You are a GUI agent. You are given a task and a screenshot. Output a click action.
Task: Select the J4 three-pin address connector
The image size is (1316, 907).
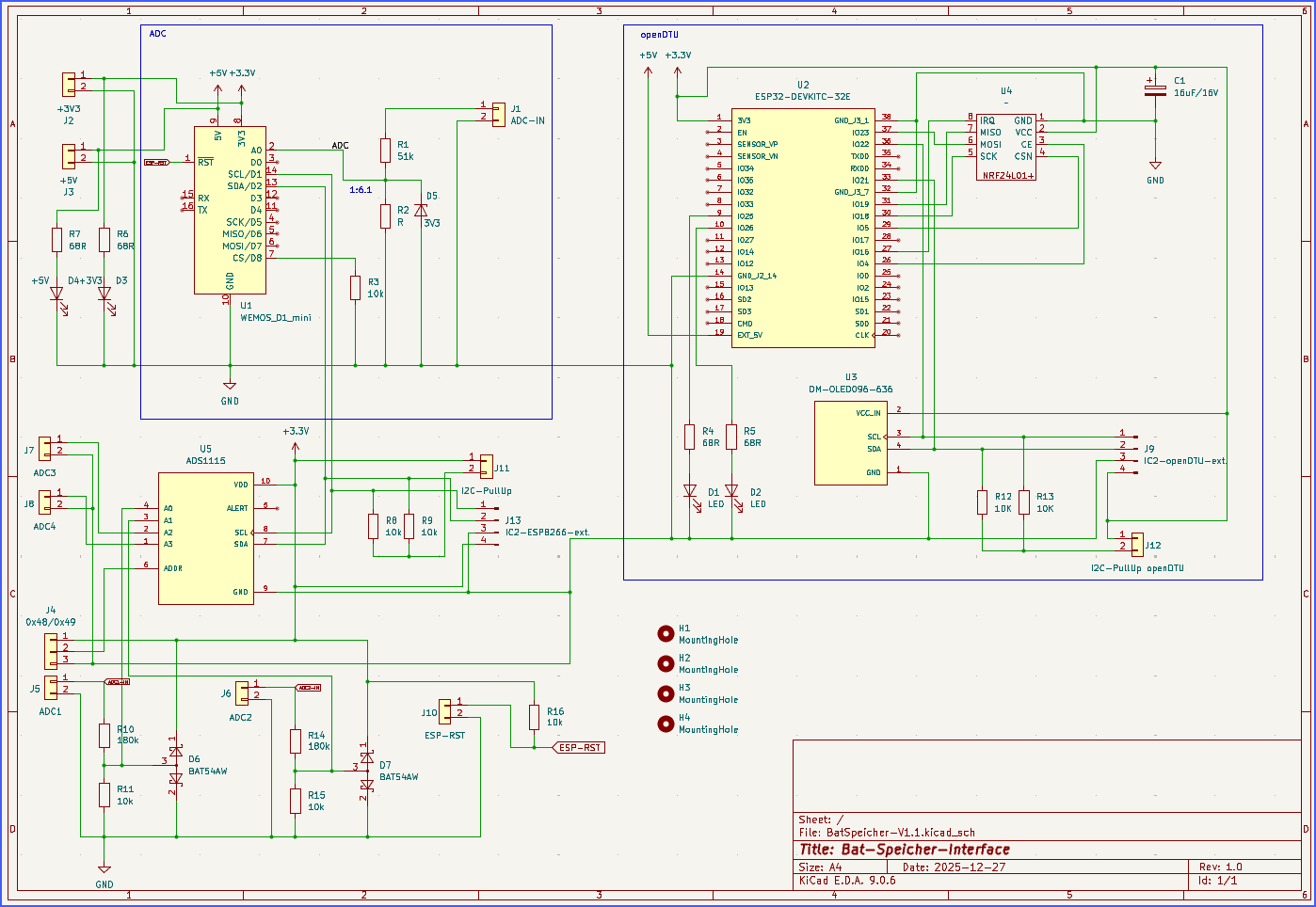[x=51, y=649]
